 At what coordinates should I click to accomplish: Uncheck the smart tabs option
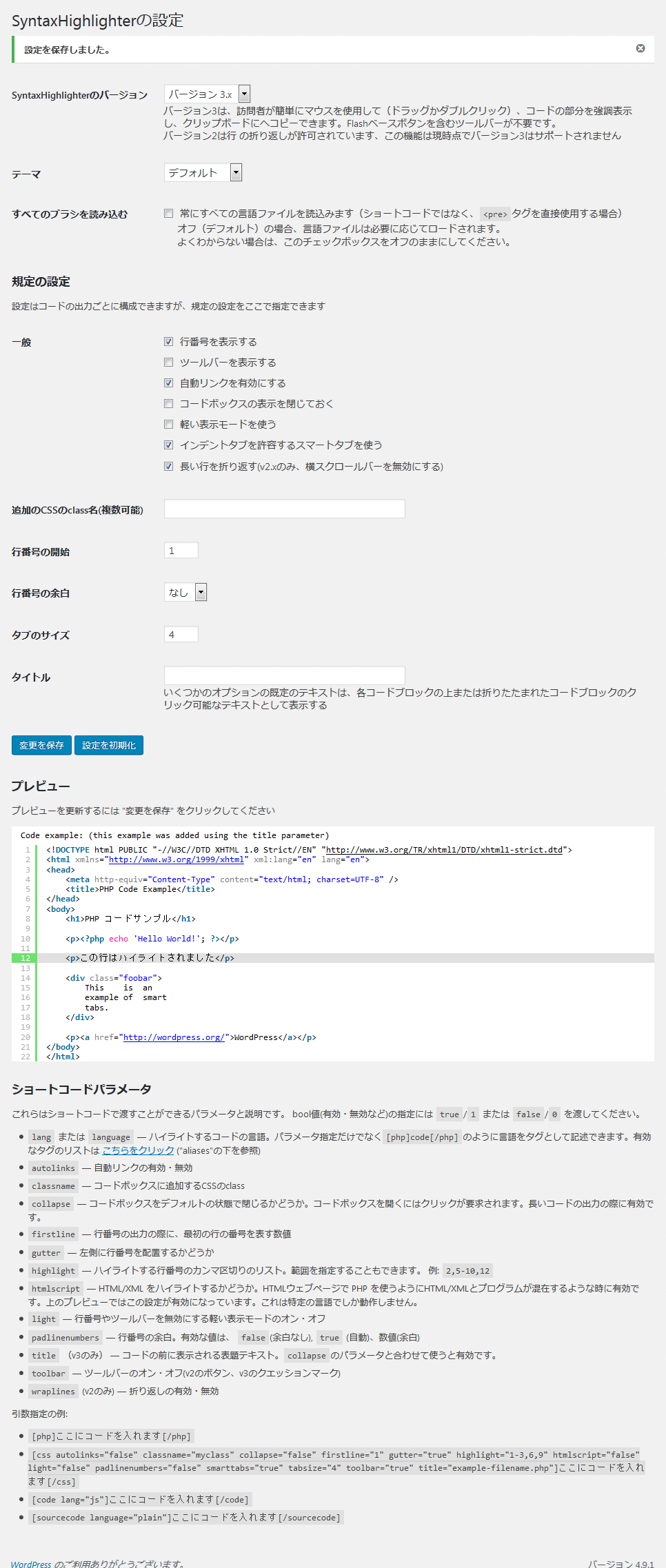168,445
